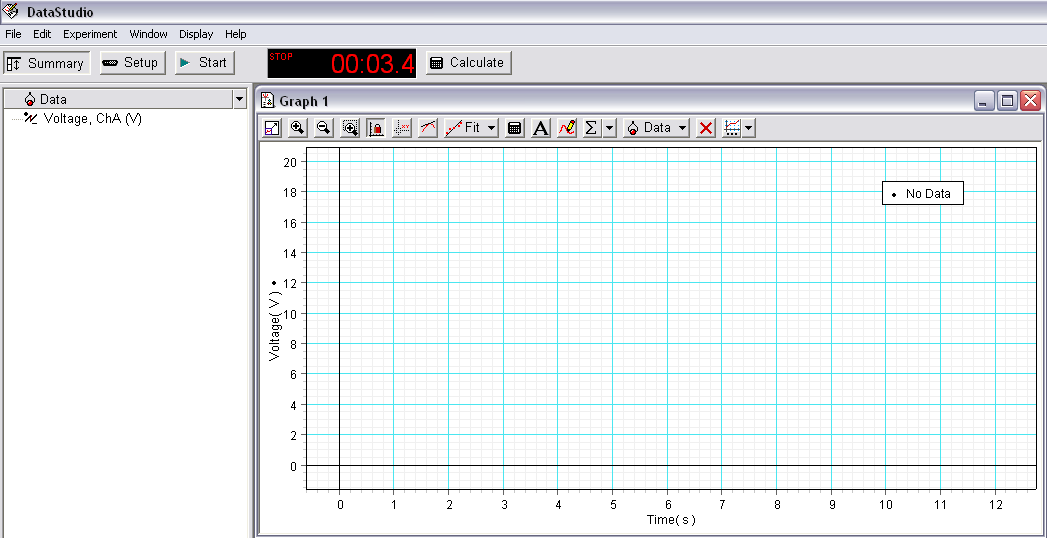Screen dimensions: 1047x538
Task: Click the Calculate button
Action: [469, 63]
